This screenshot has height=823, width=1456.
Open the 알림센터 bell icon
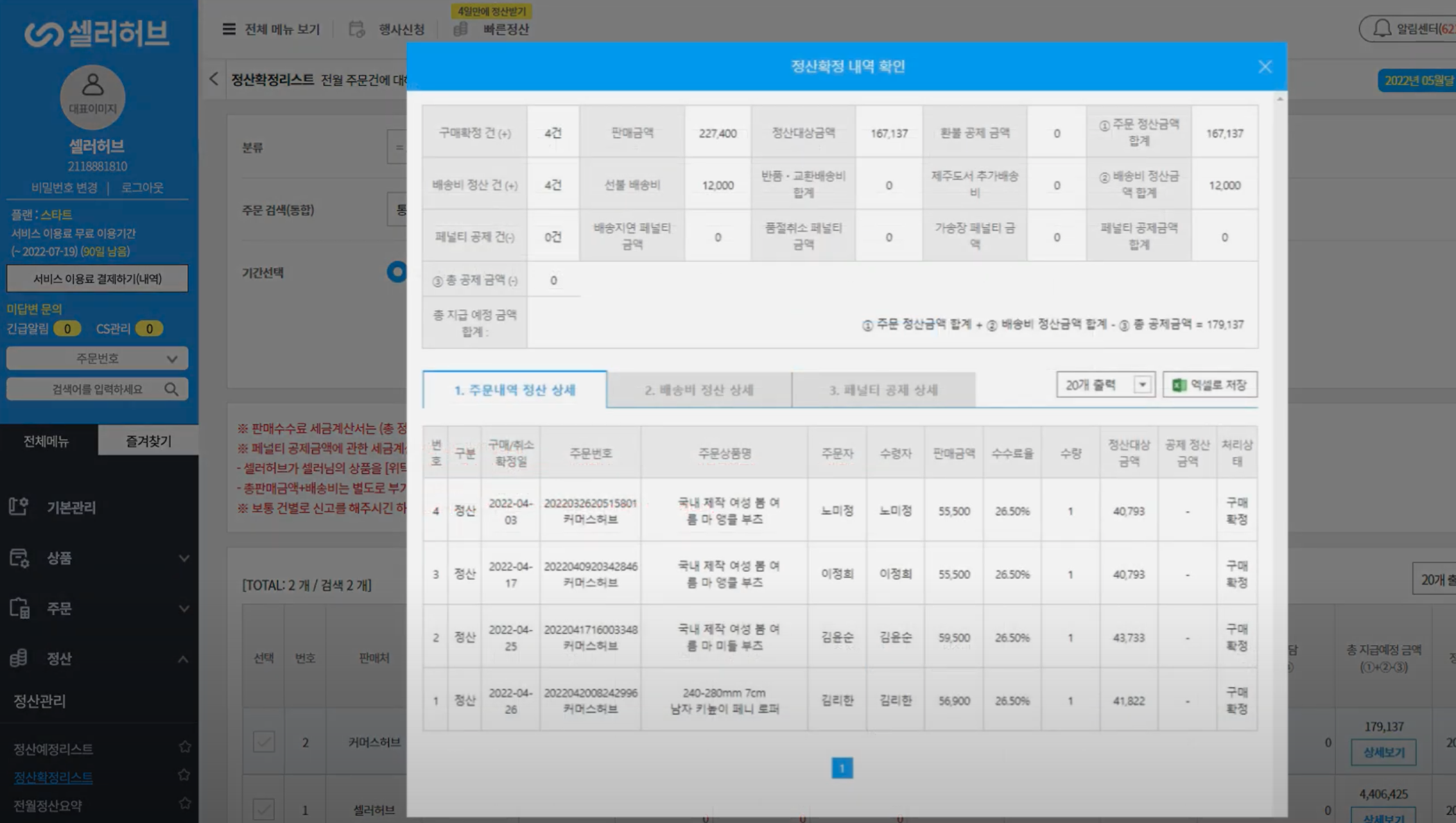[1382, 28]
